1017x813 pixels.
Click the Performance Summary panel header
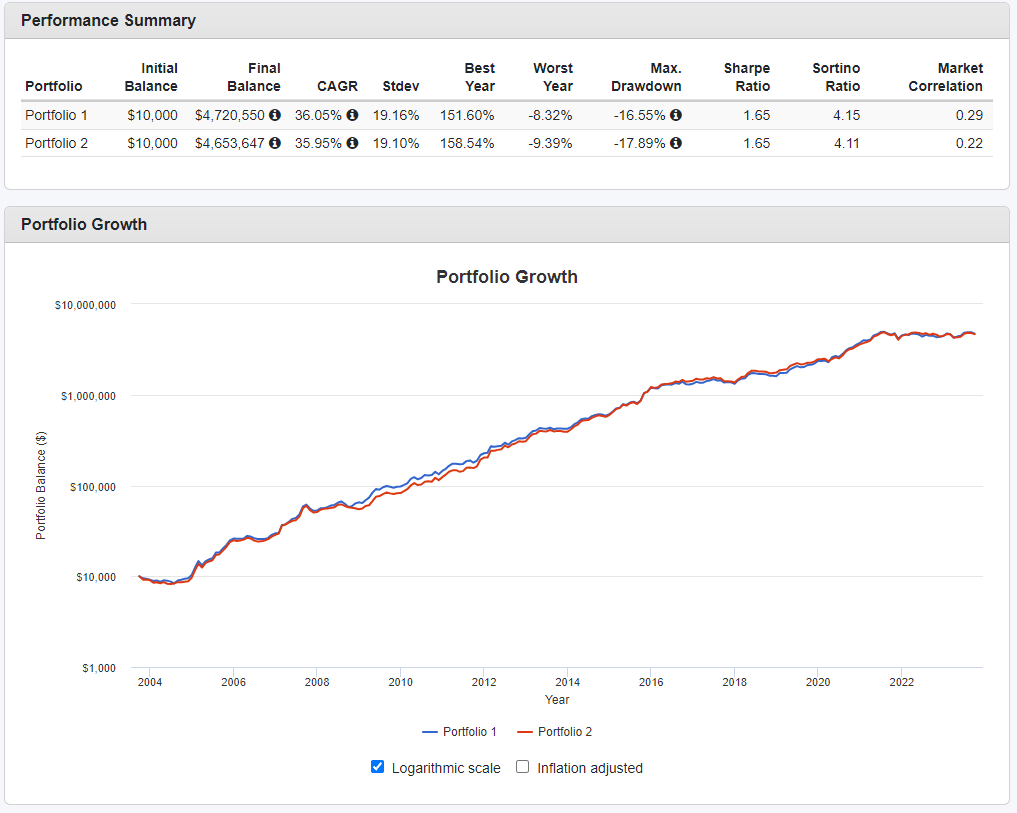[507, 20]
